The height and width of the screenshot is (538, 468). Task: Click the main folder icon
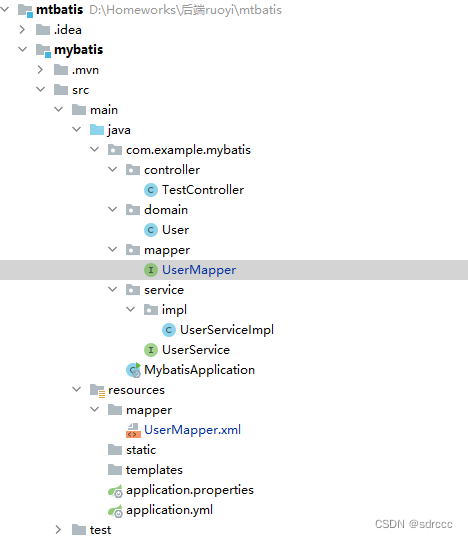pos(79,110)
